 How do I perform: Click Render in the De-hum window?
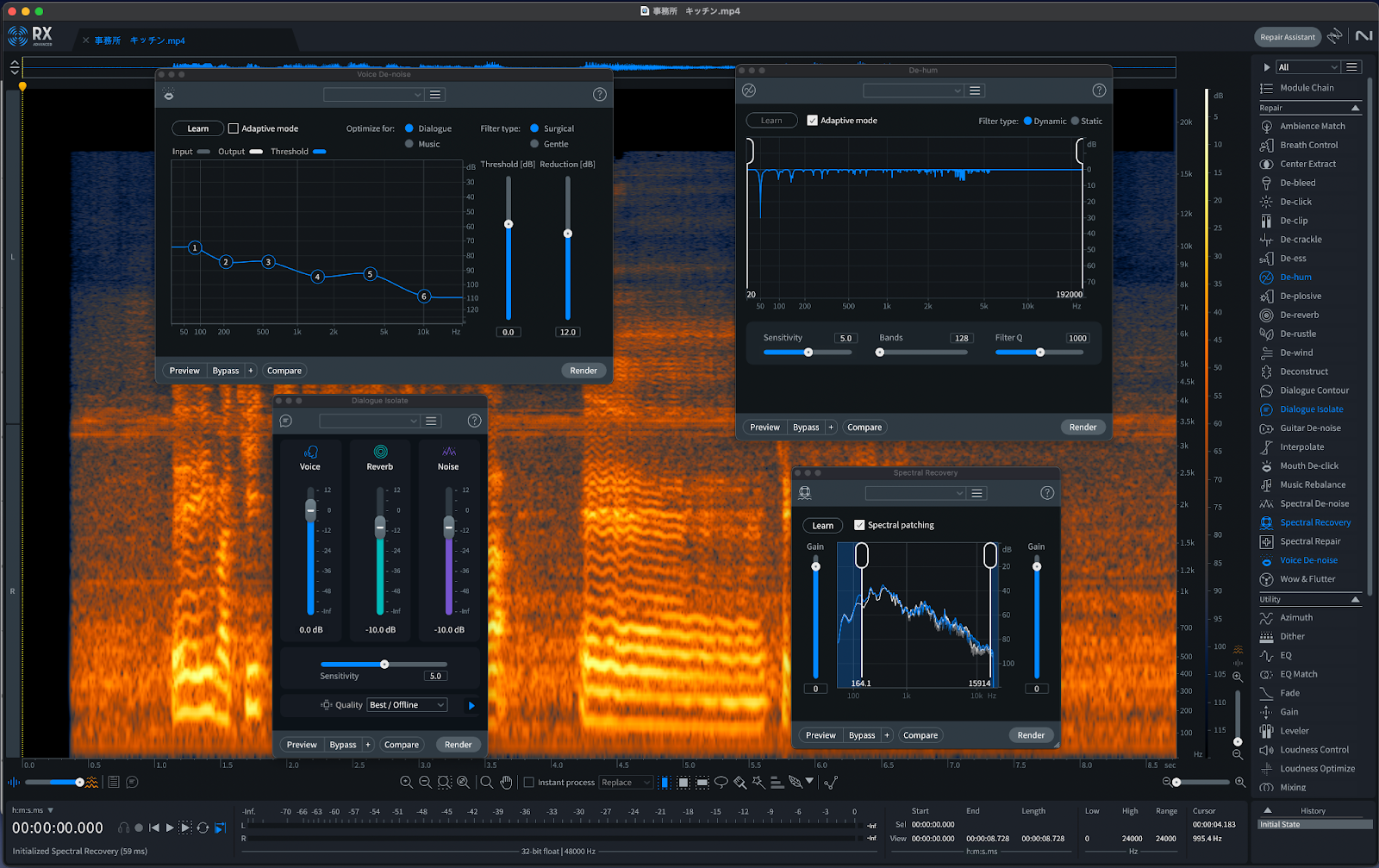tap(1083, 428)
